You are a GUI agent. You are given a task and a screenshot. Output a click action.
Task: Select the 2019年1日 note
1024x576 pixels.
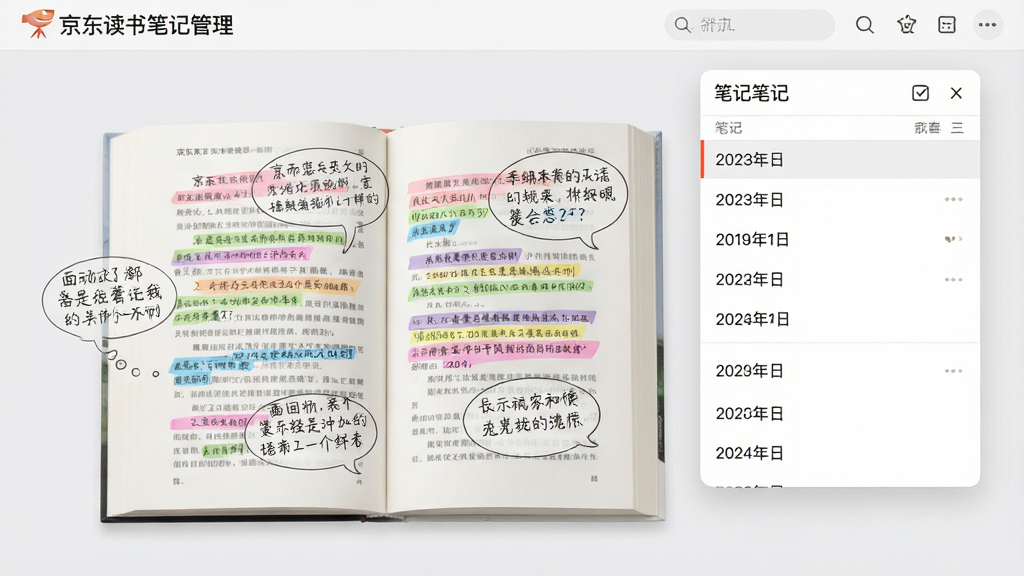click(x=840, y=239)
